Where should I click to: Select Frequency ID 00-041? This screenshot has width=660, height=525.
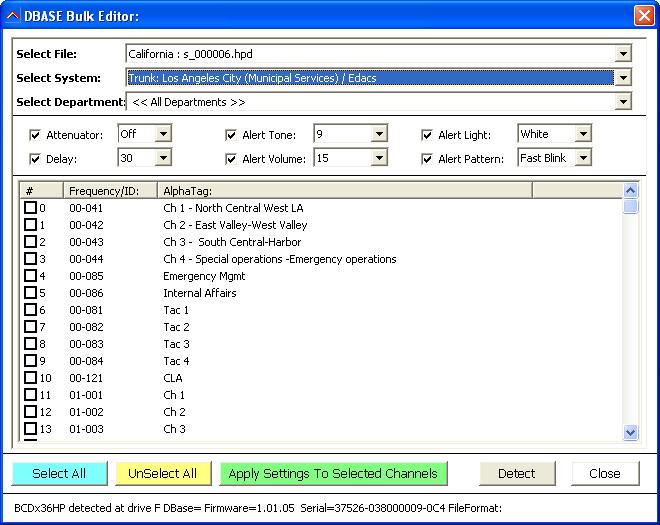[86, 208]
